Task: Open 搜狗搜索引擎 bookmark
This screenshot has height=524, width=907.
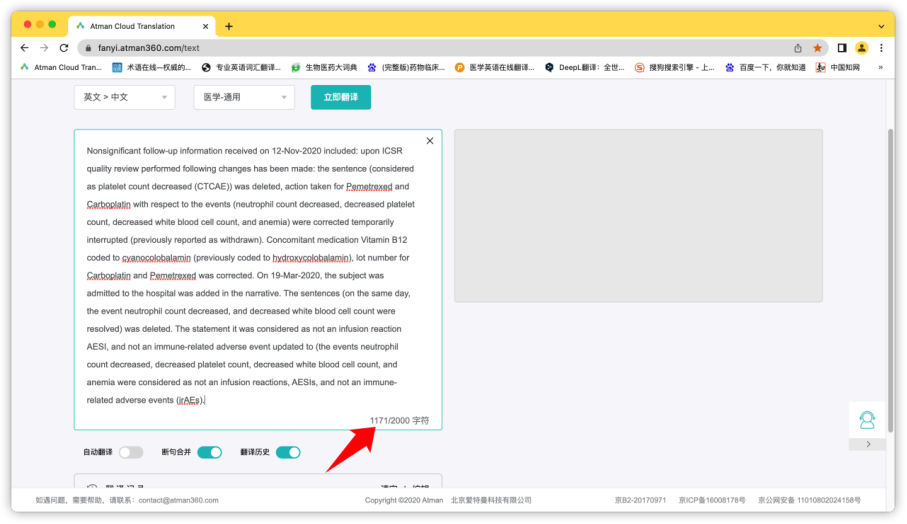Action: [674, 68]
